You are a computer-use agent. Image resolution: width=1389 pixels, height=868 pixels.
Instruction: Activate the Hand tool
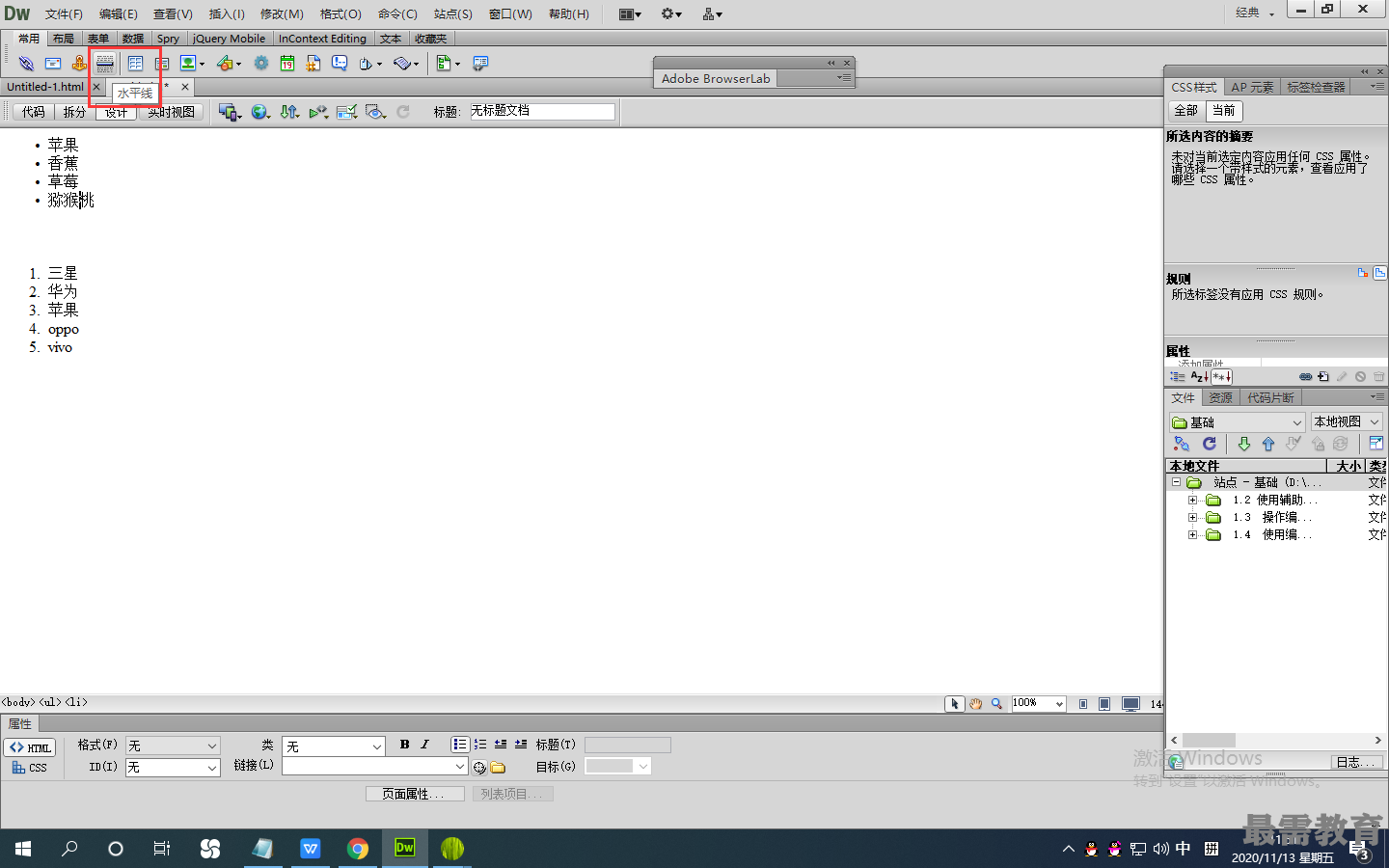[x=975, y=704]
